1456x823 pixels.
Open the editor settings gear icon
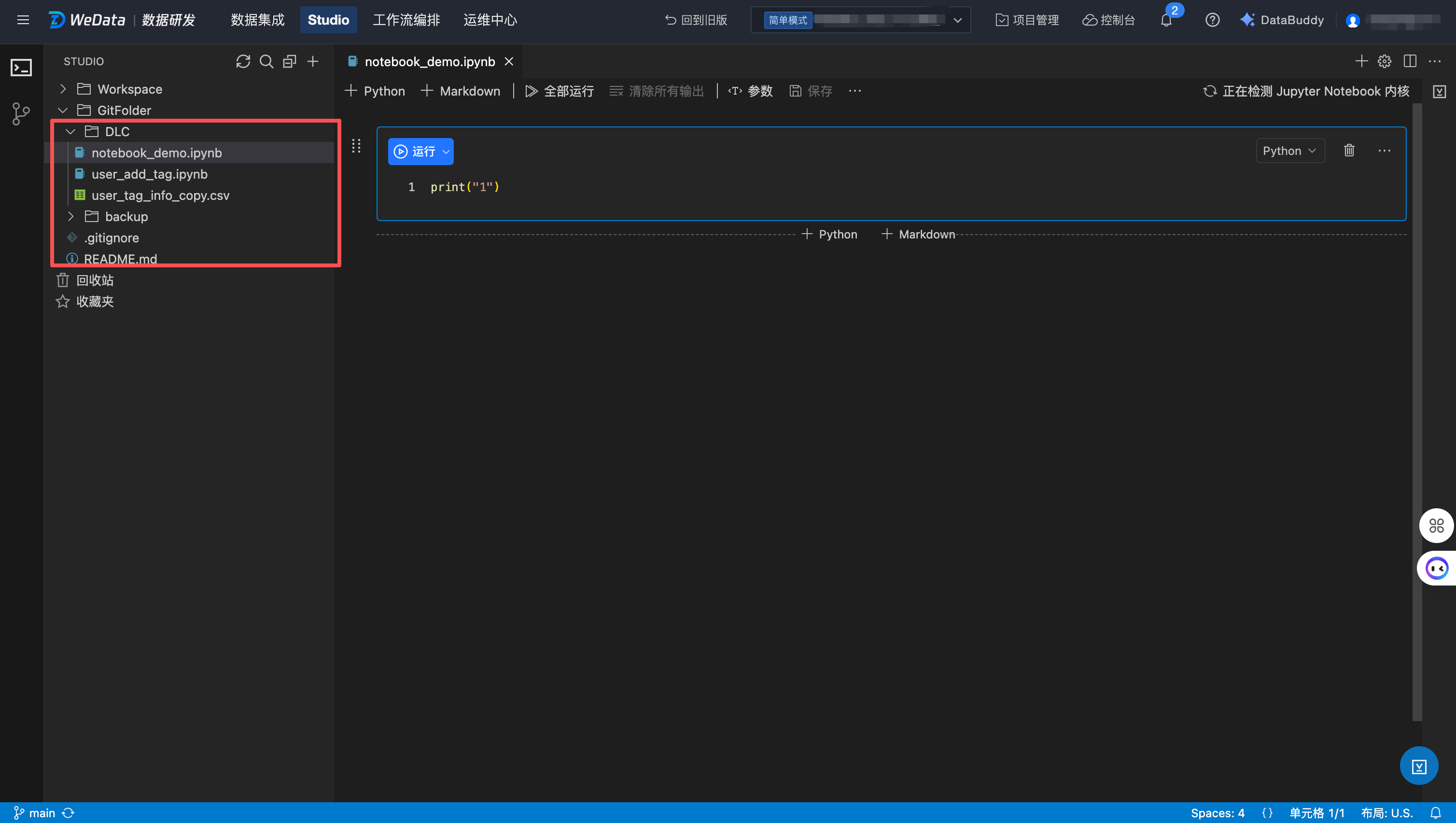1384,61
